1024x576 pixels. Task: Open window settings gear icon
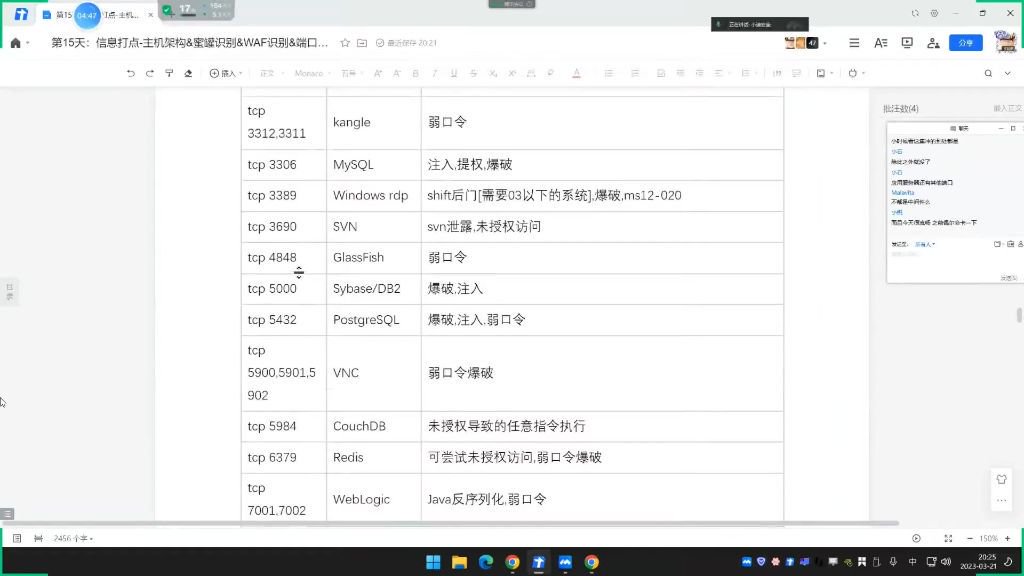pyautogui.click(x=935, y=13)
